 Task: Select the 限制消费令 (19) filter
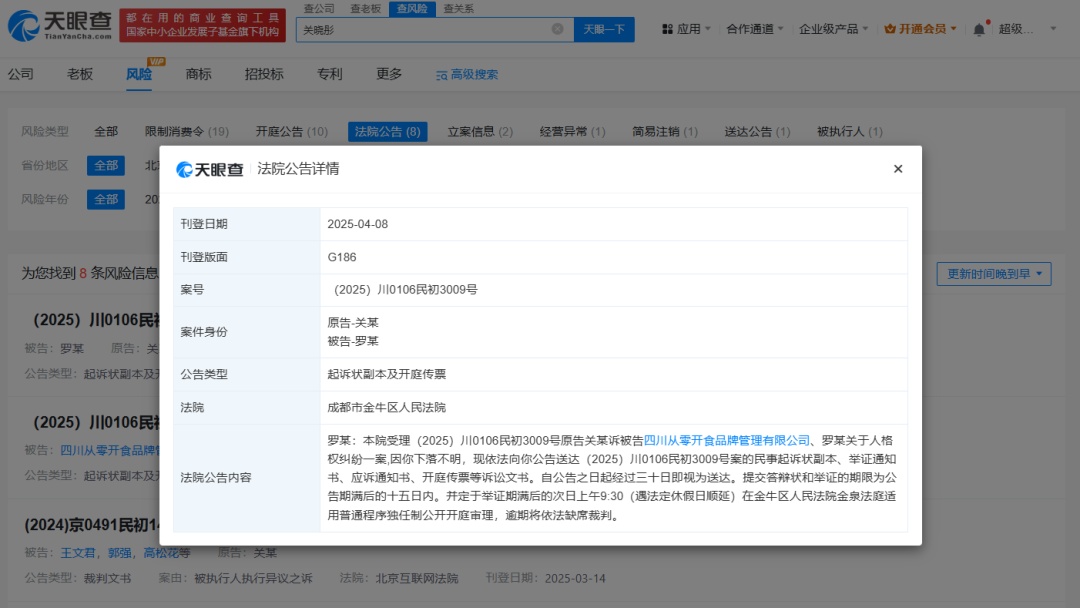[186, 131]
